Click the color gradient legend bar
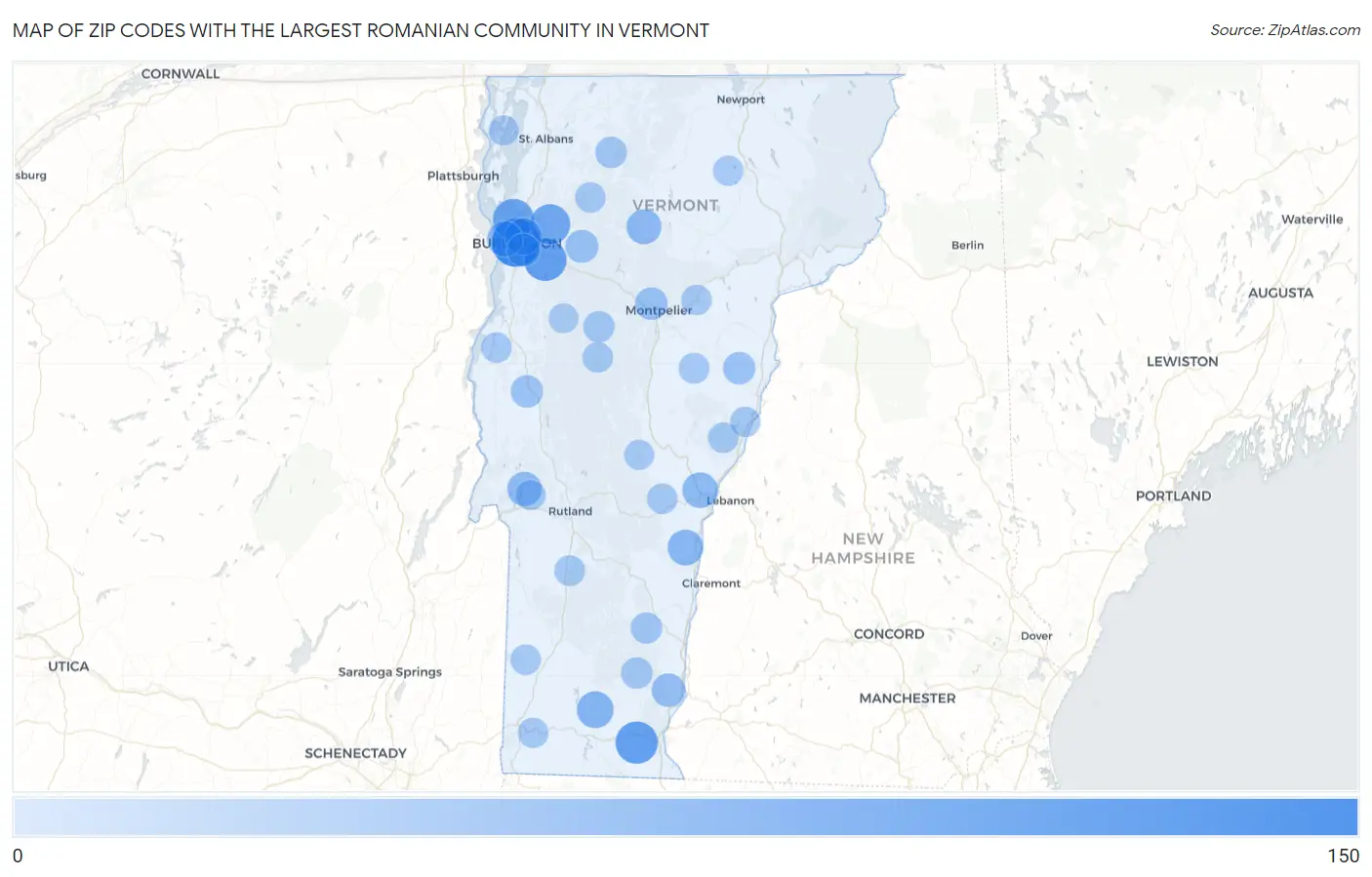1372x877 pixels. 685,817
